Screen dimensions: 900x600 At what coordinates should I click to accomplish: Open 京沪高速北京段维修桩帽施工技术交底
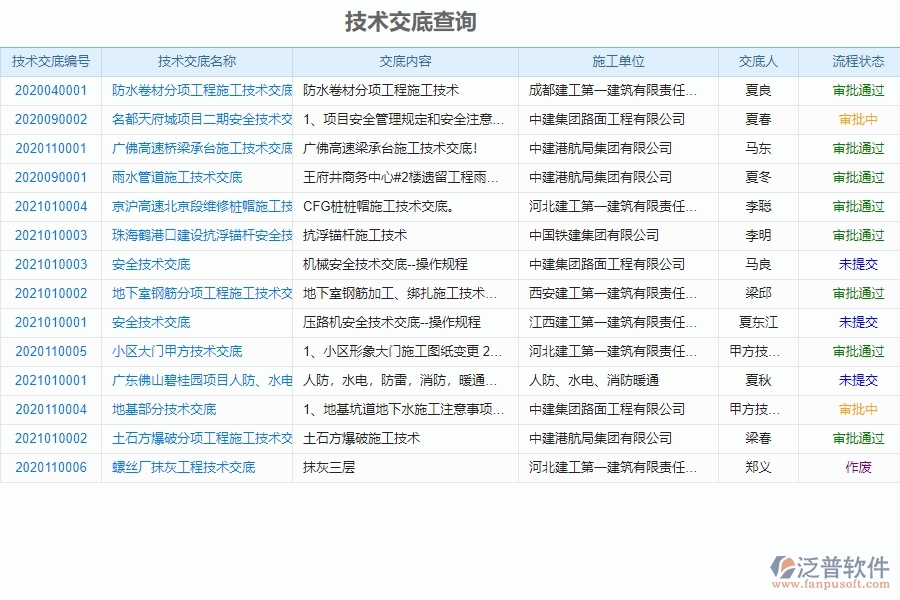(198, 206)
